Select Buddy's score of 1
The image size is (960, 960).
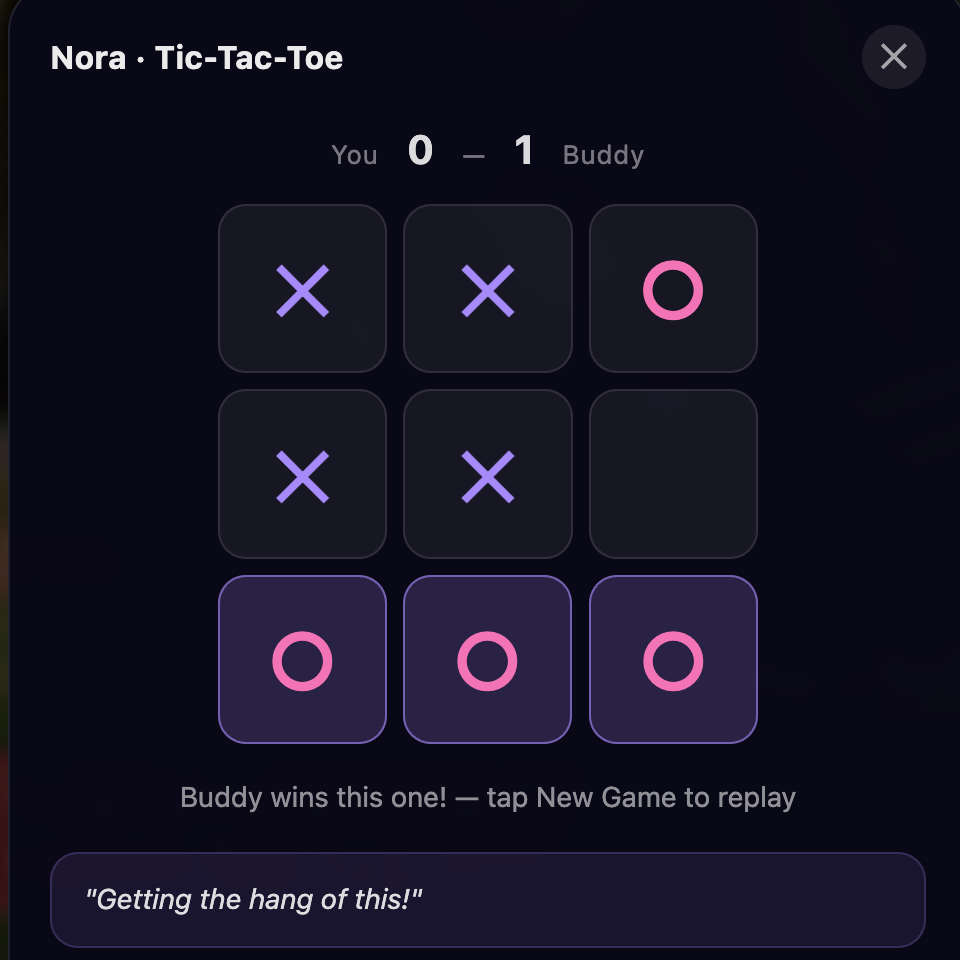coord(524,152)
